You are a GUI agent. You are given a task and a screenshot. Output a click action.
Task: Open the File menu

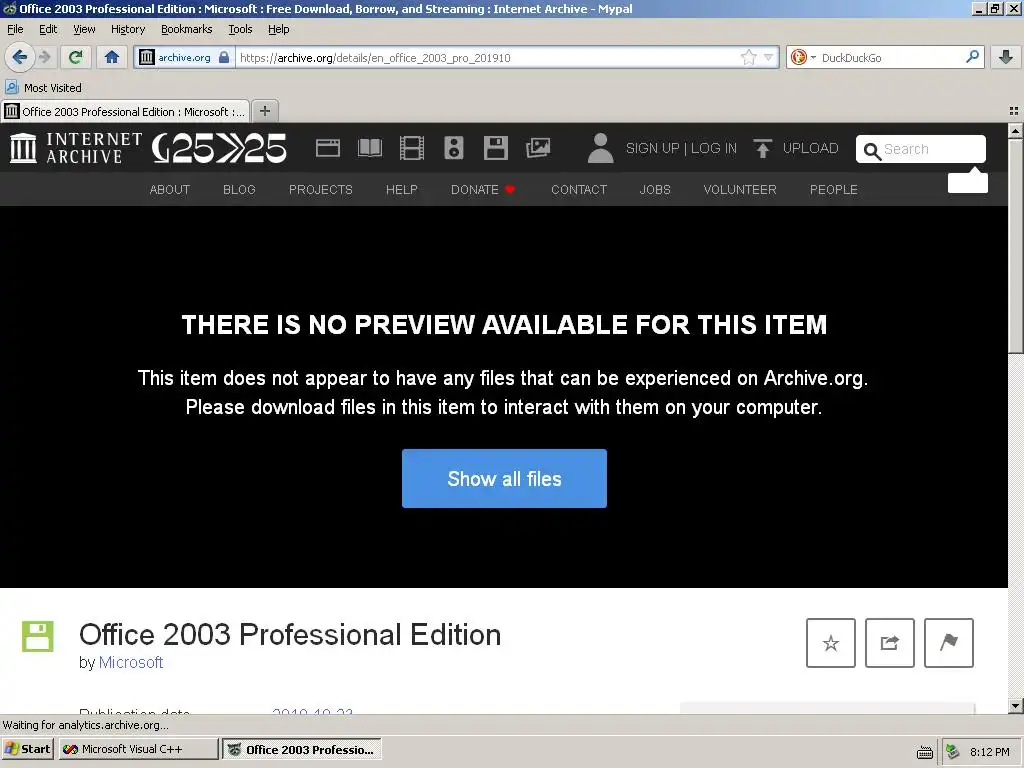15,29
